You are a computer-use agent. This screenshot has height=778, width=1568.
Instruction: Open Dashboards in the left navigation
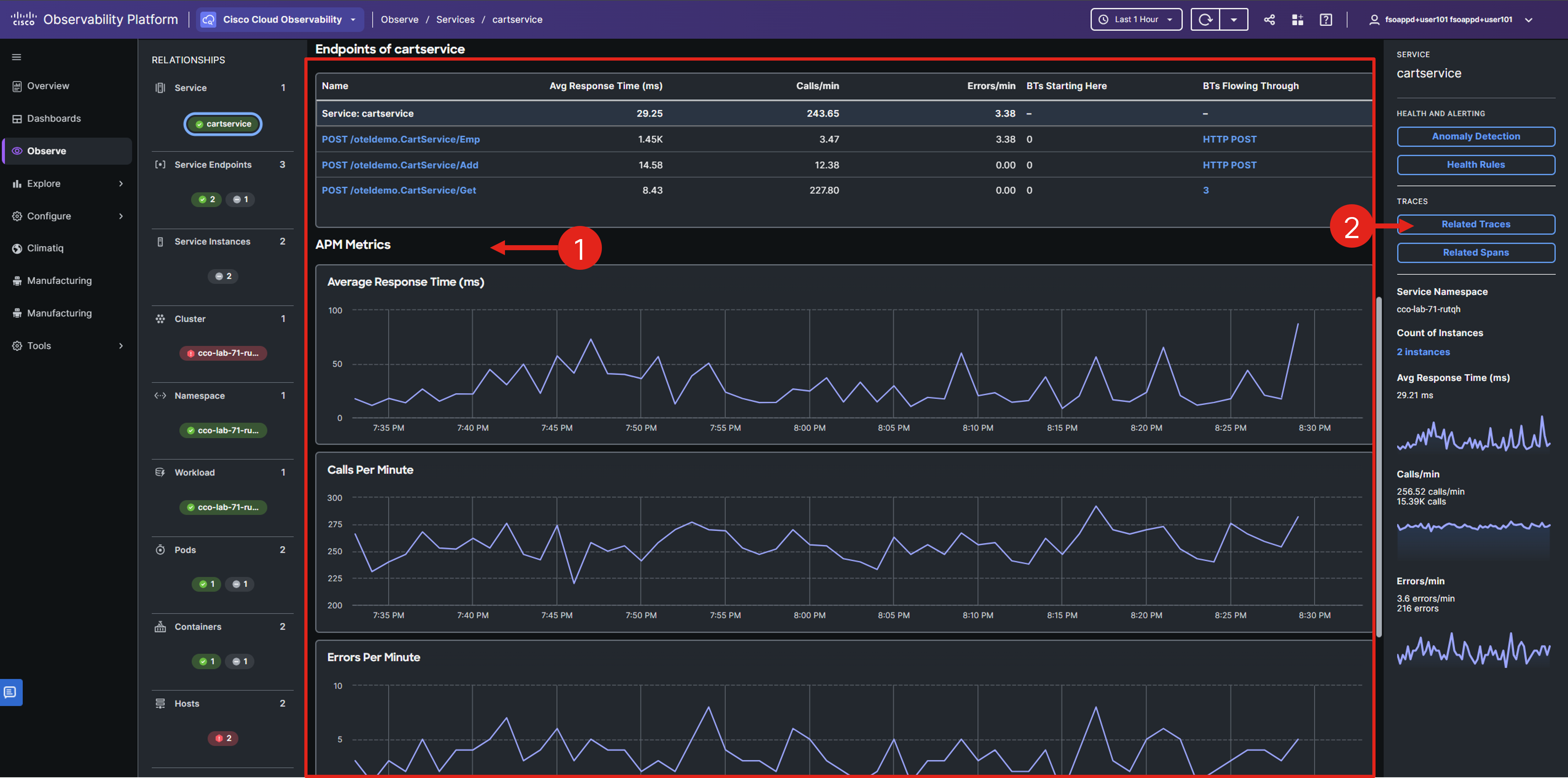click(x=53, y=119)
